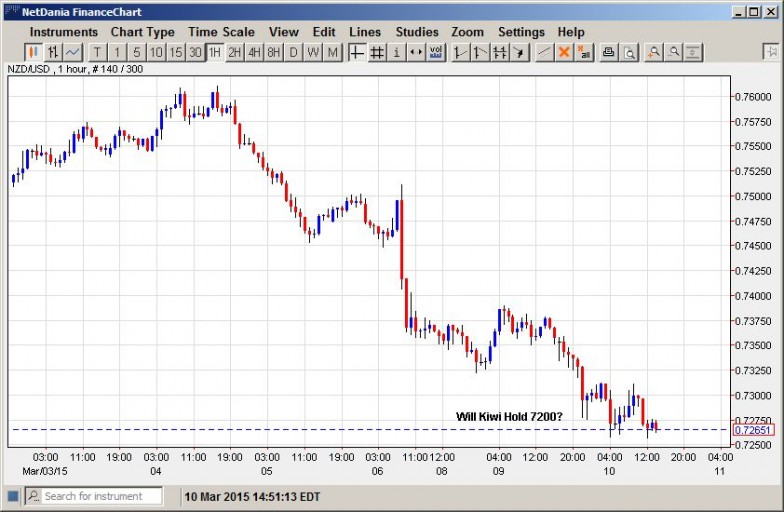Image resolution: width=784 pixels, height=512 pixels.
Task: Toggle the volume (vol) icon
Action: [x=436, y=52]
